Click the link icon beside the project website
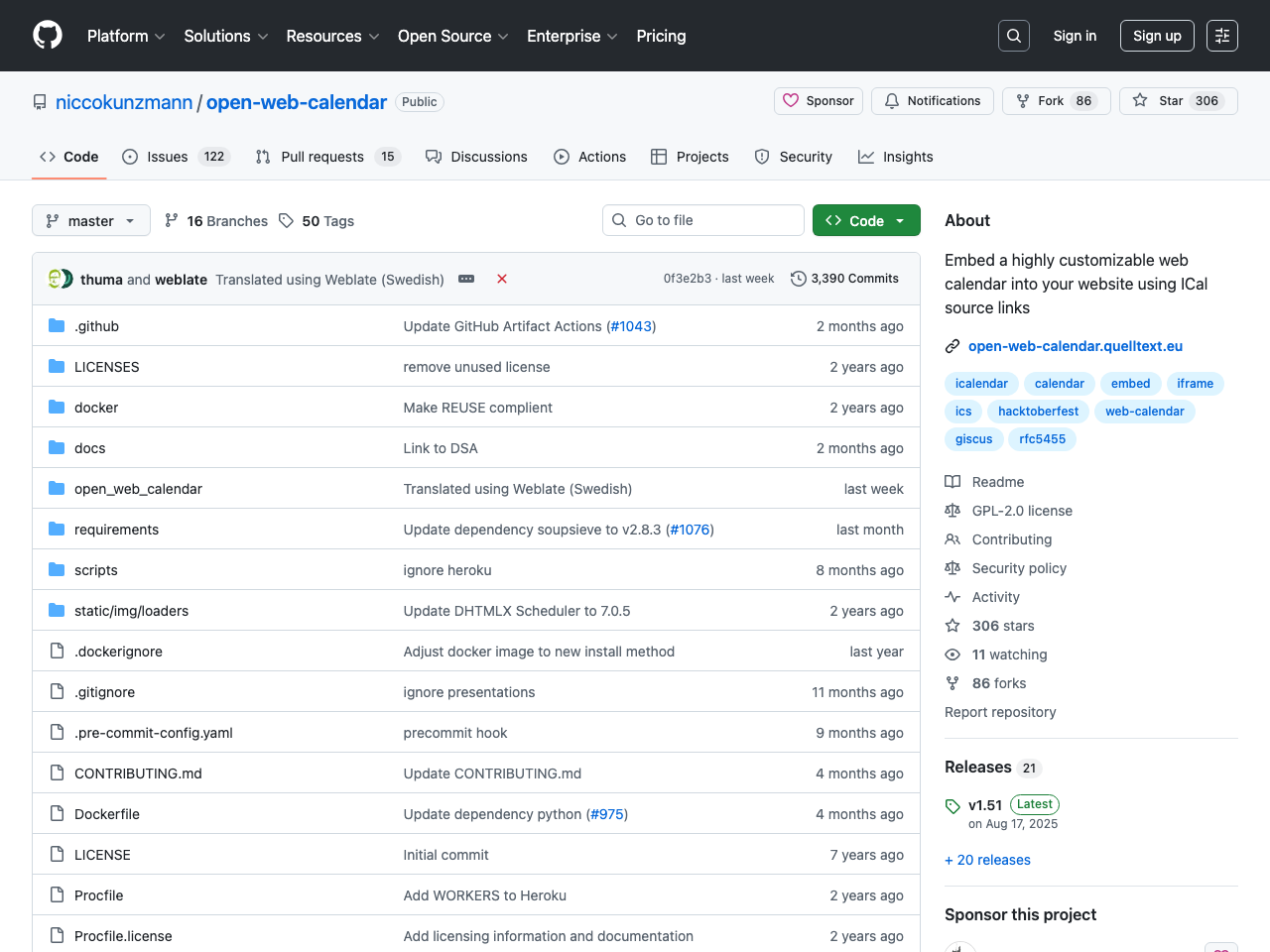Viewport: 1270px width, 952px height. [x=952, y=346]
